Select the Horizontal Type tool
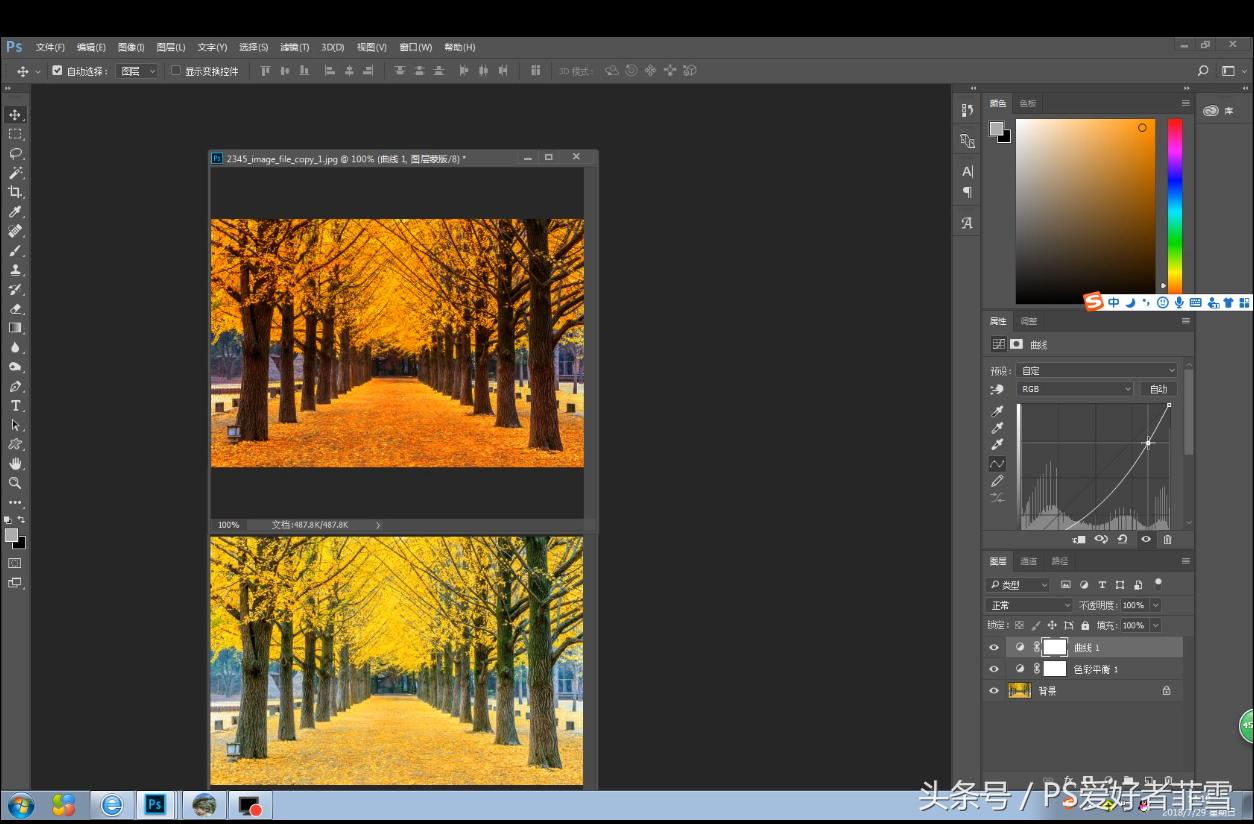Image resolution: width=1254 pixels, height=824 pixels. tap(16, 406)
